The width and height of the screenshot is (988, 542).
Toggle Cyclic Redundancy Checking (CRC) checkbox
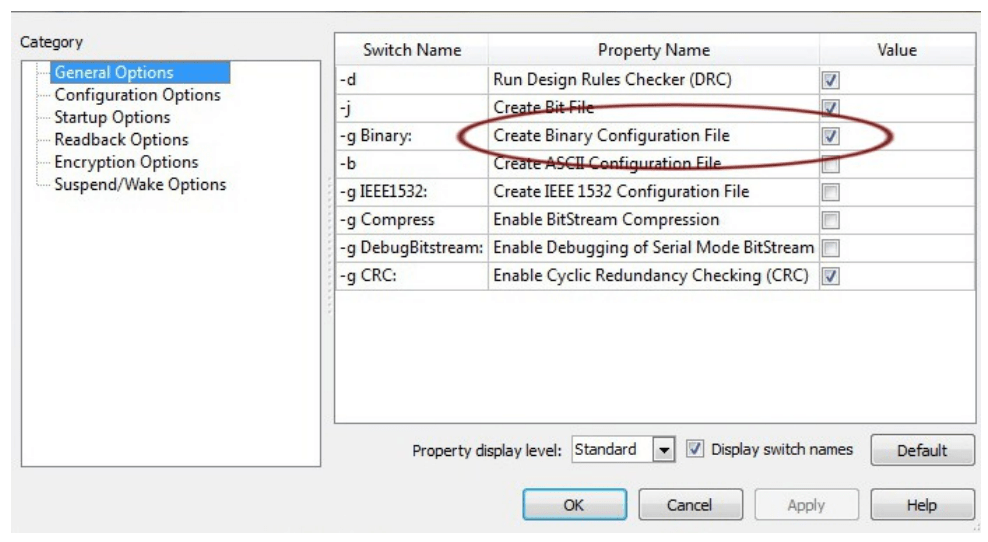click(x=830, y=277)
